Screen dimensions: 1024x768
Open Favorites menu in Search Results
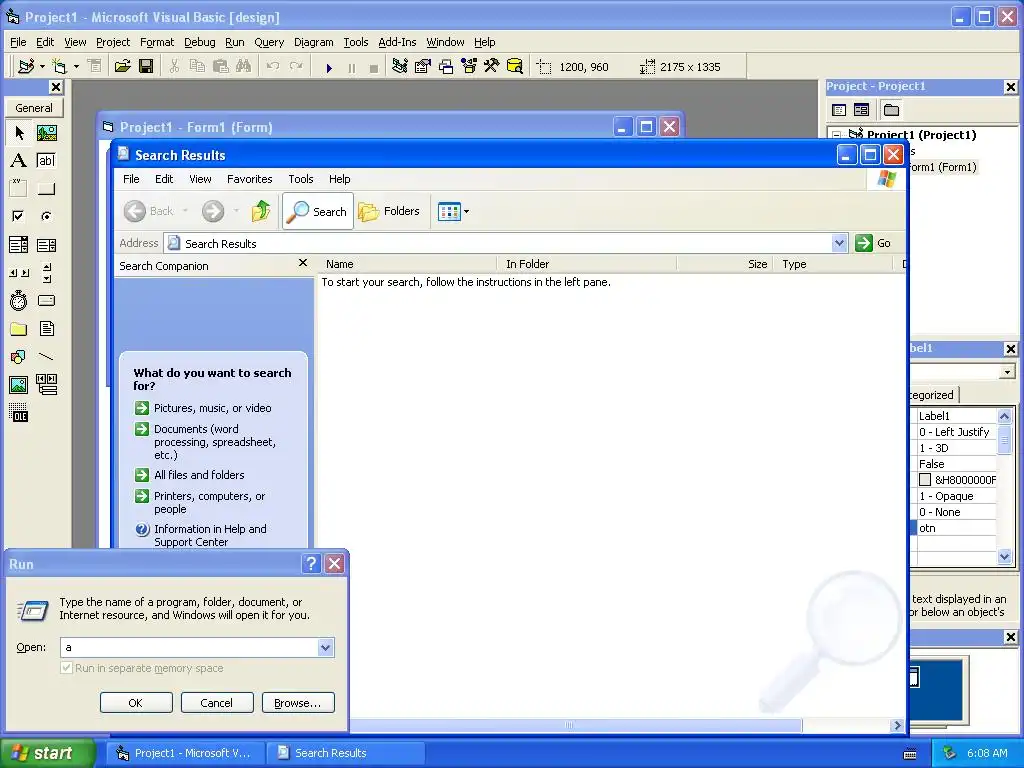tap(249, 179)
